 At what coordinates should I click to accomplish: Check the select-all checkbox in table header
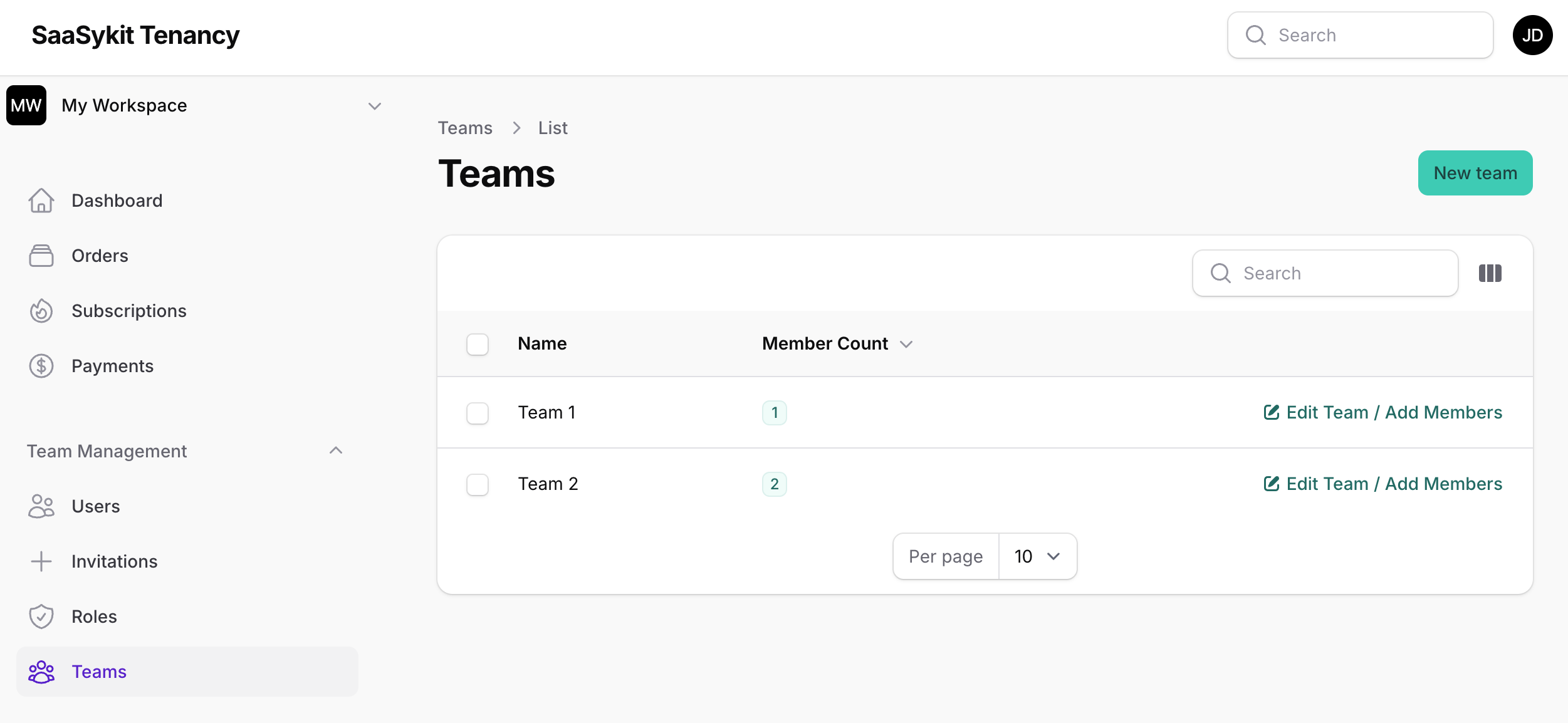click(478, 344)
